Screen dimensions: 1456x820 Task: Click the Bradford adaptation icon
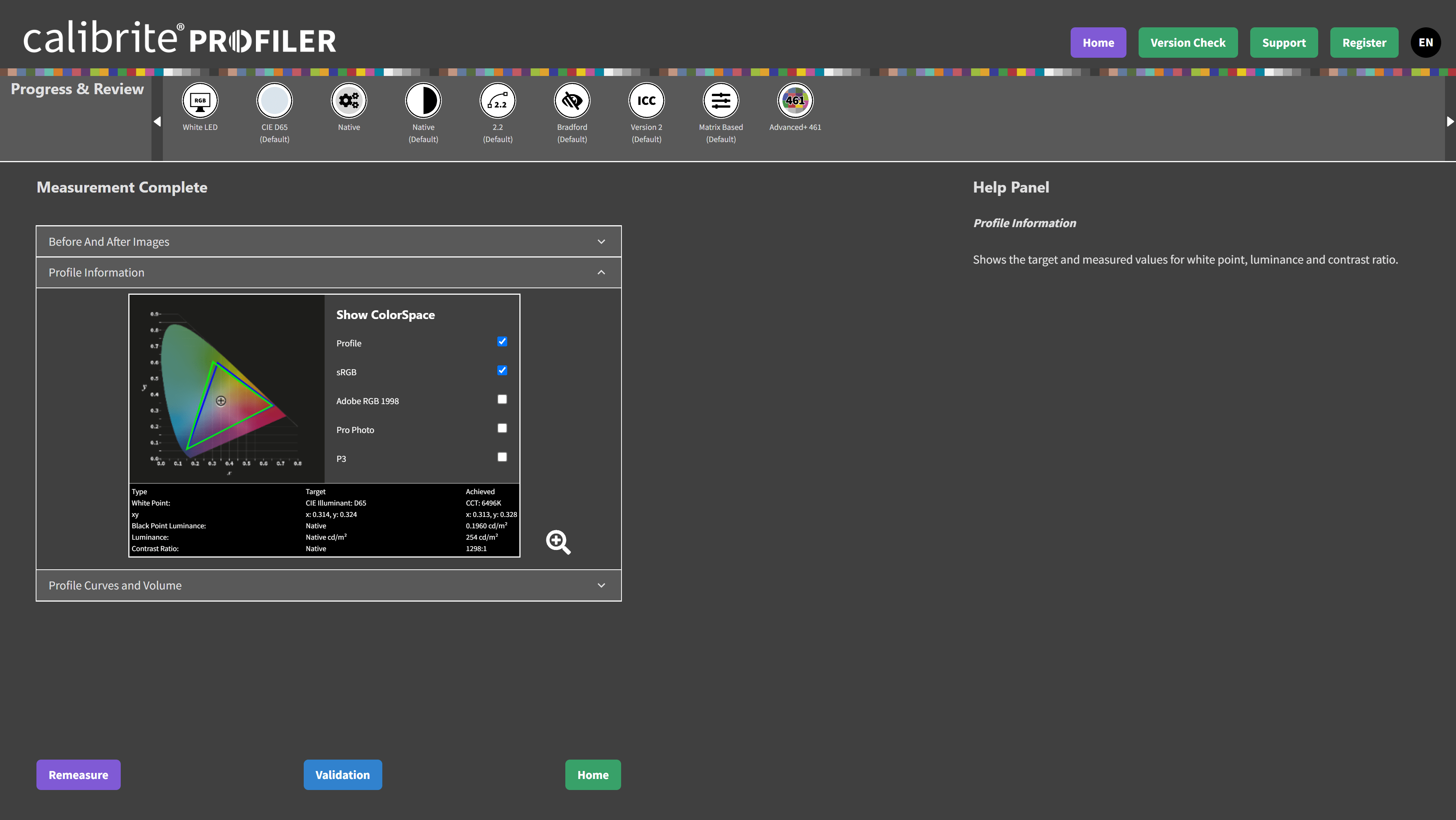(x=572, y=101)
